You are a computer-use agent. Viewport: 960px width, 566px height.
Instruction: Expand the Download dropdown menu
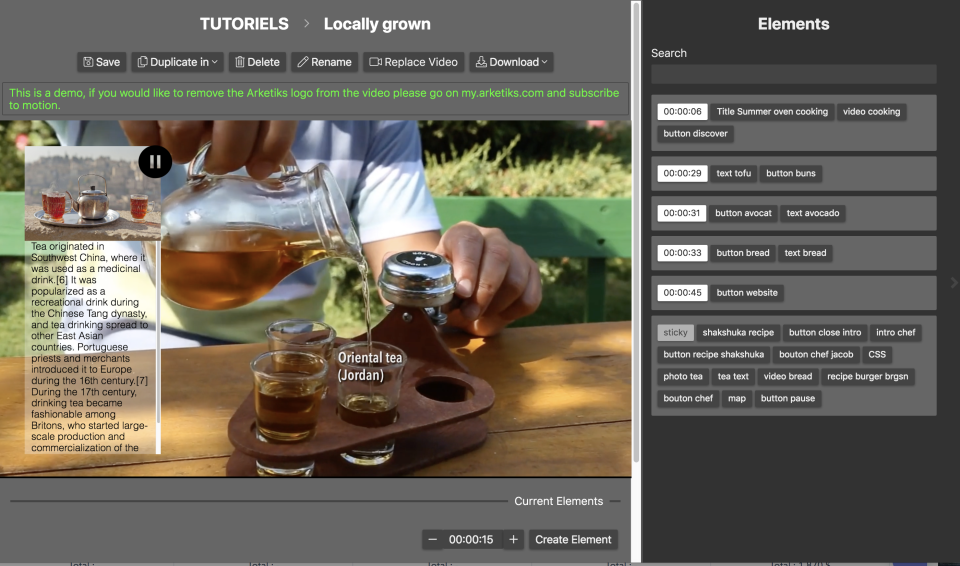point(511,62)
